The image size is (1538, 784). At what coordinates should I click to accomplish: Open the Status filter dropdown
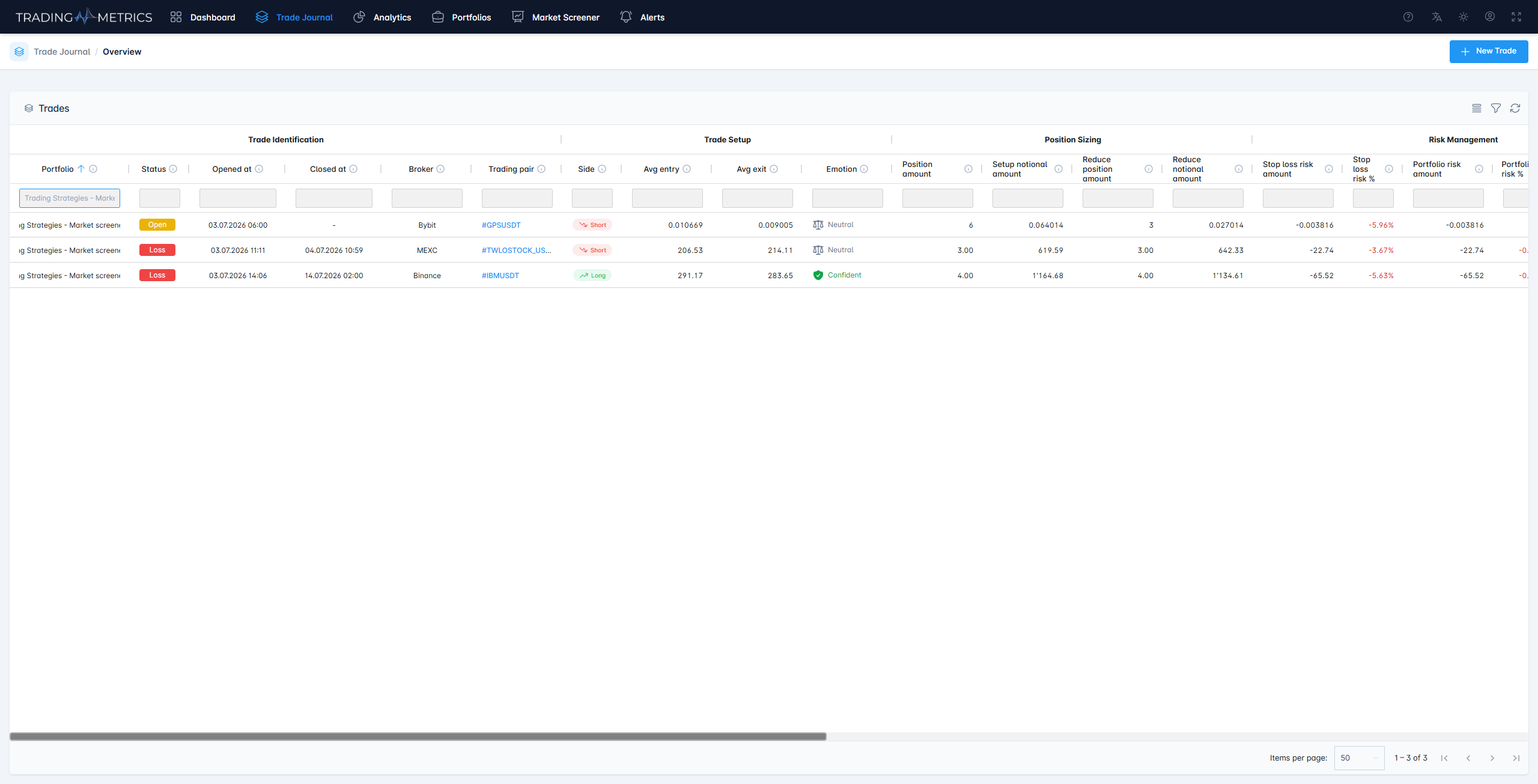pyautogui.click(x=160, y=198)
